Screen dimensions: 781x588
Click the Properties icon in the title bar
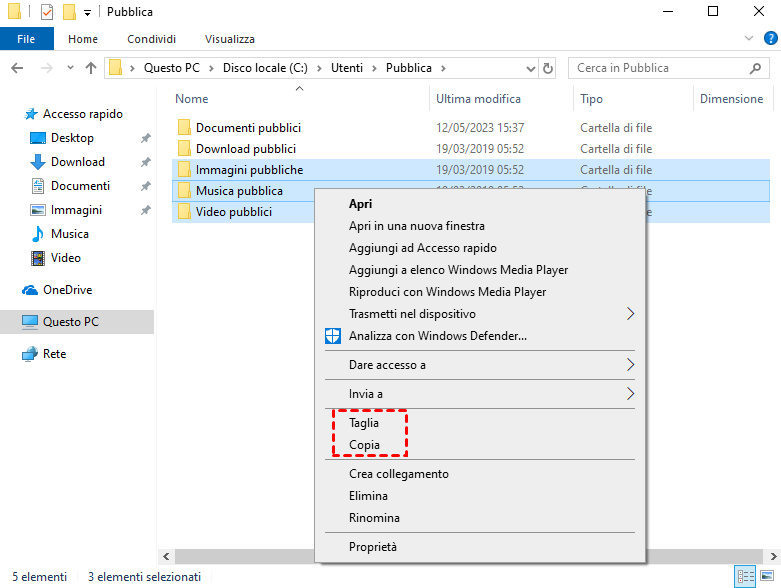tap(46, 12)
